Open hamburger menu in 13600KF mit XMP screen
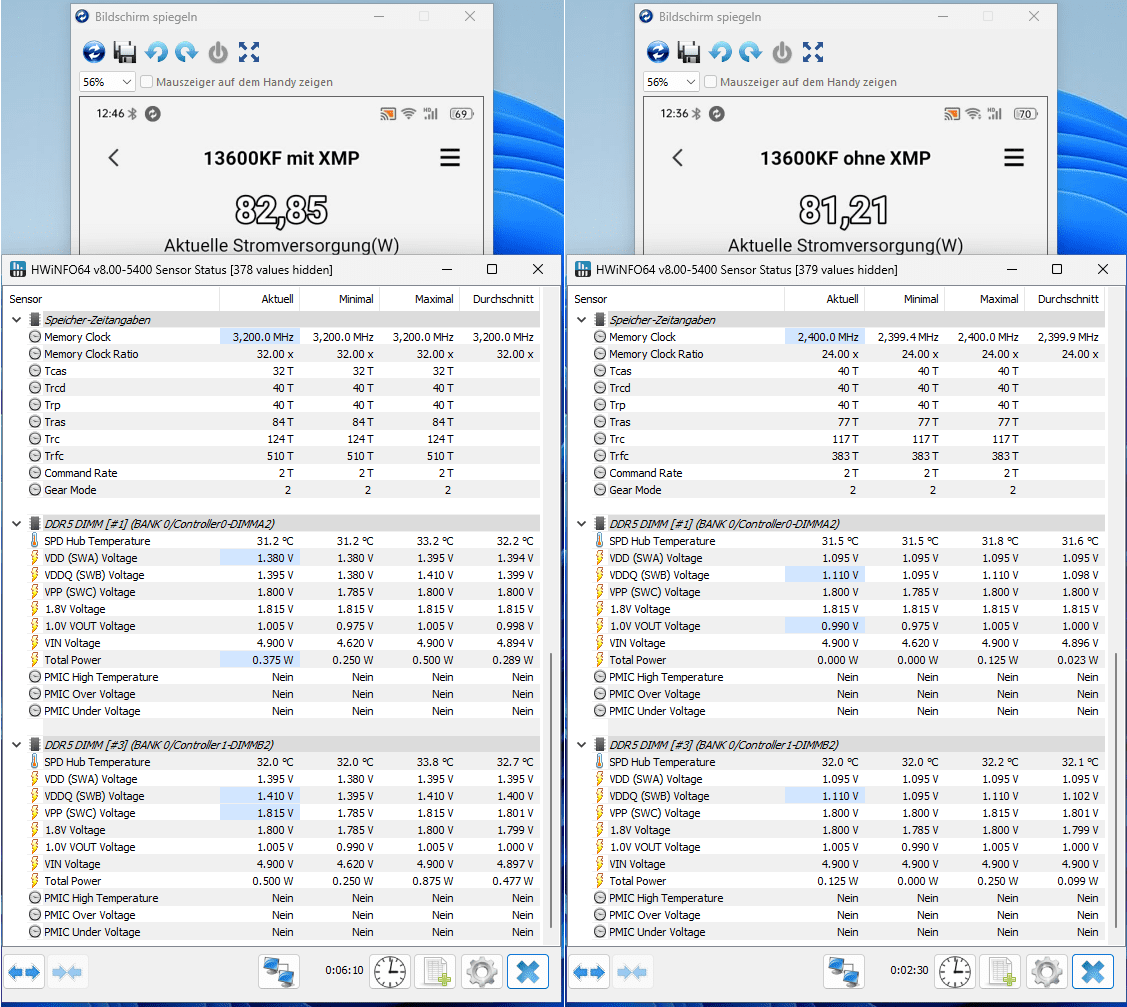 (450, 157)
